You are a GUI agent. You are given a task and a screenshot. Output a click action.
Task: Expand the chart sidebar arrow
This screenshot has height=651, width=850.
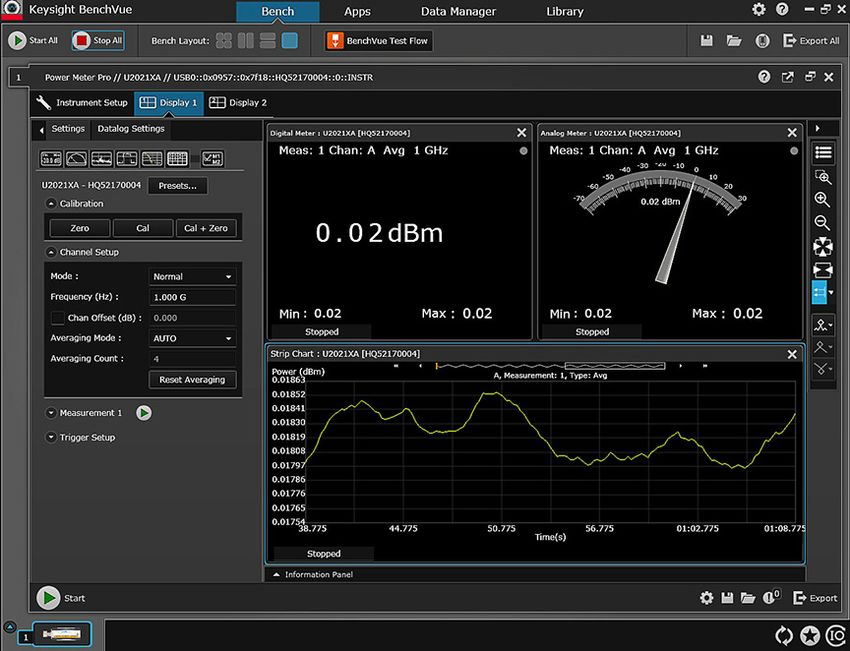click(x=817, y=128)
